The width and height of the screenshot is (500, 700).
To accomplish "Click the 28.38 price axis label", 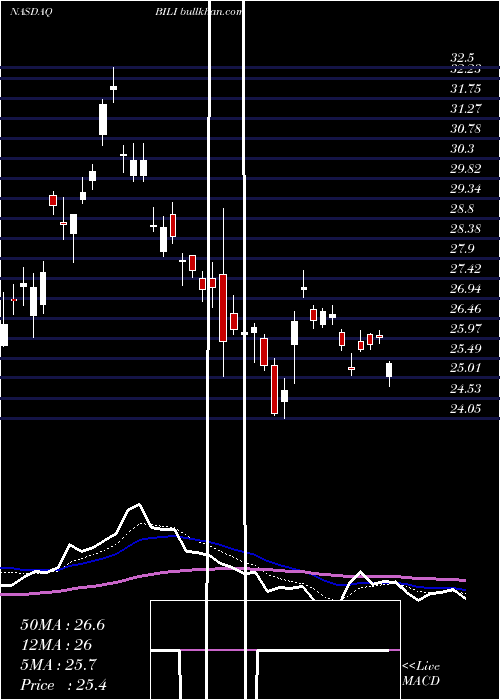I will click(x=466, y=229).
